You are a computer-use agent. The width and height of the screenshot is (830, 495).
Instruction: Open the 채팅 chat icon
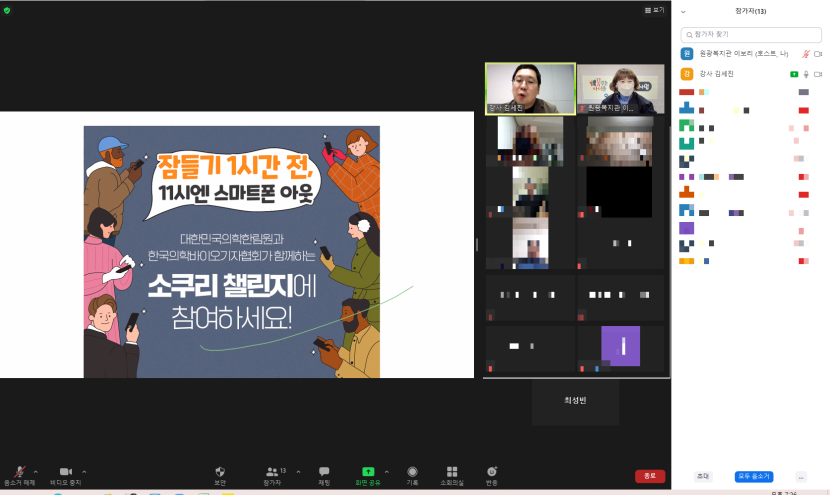click(x=324, y=472)
